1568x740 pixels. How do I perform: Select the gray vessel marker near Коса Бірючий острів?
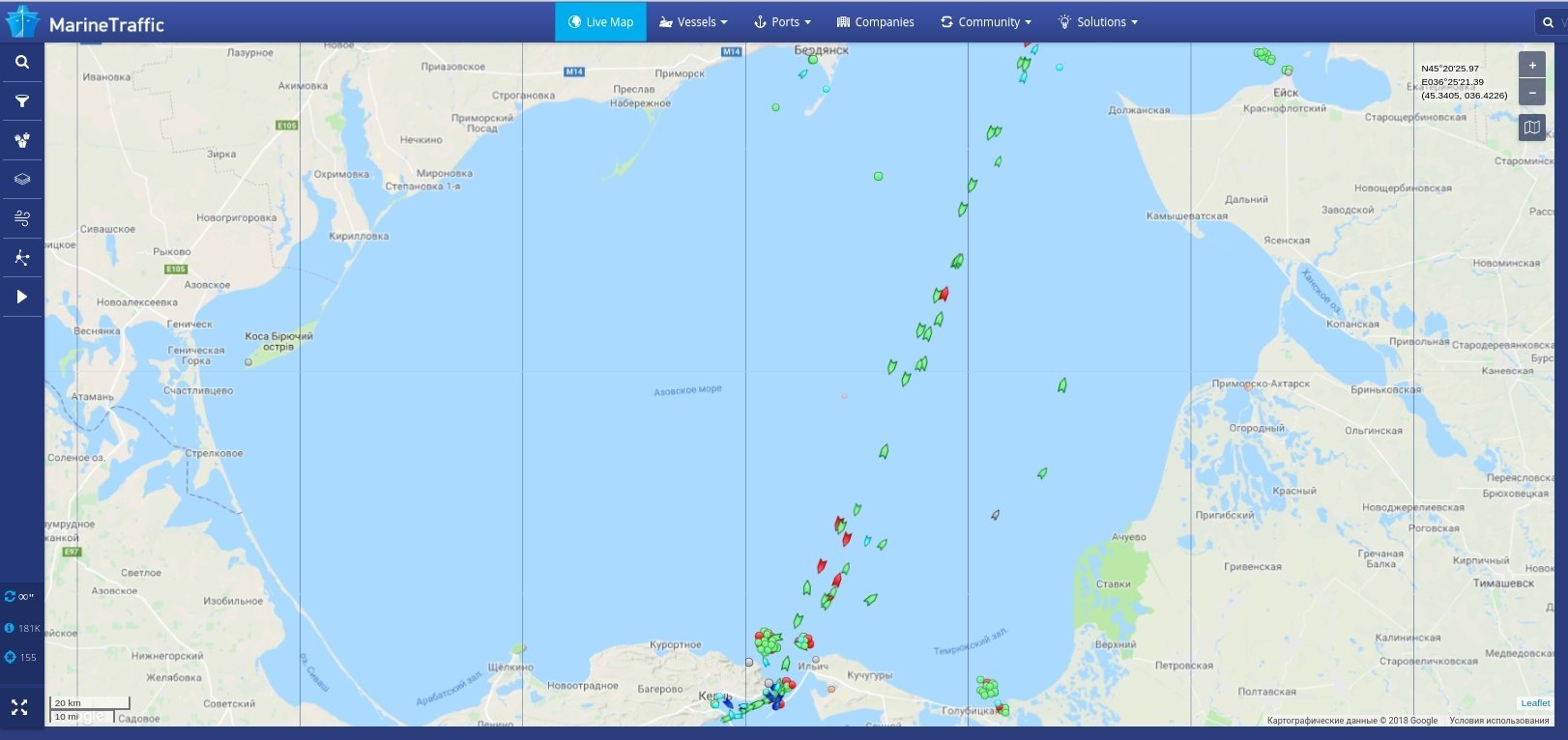[248, 362]
